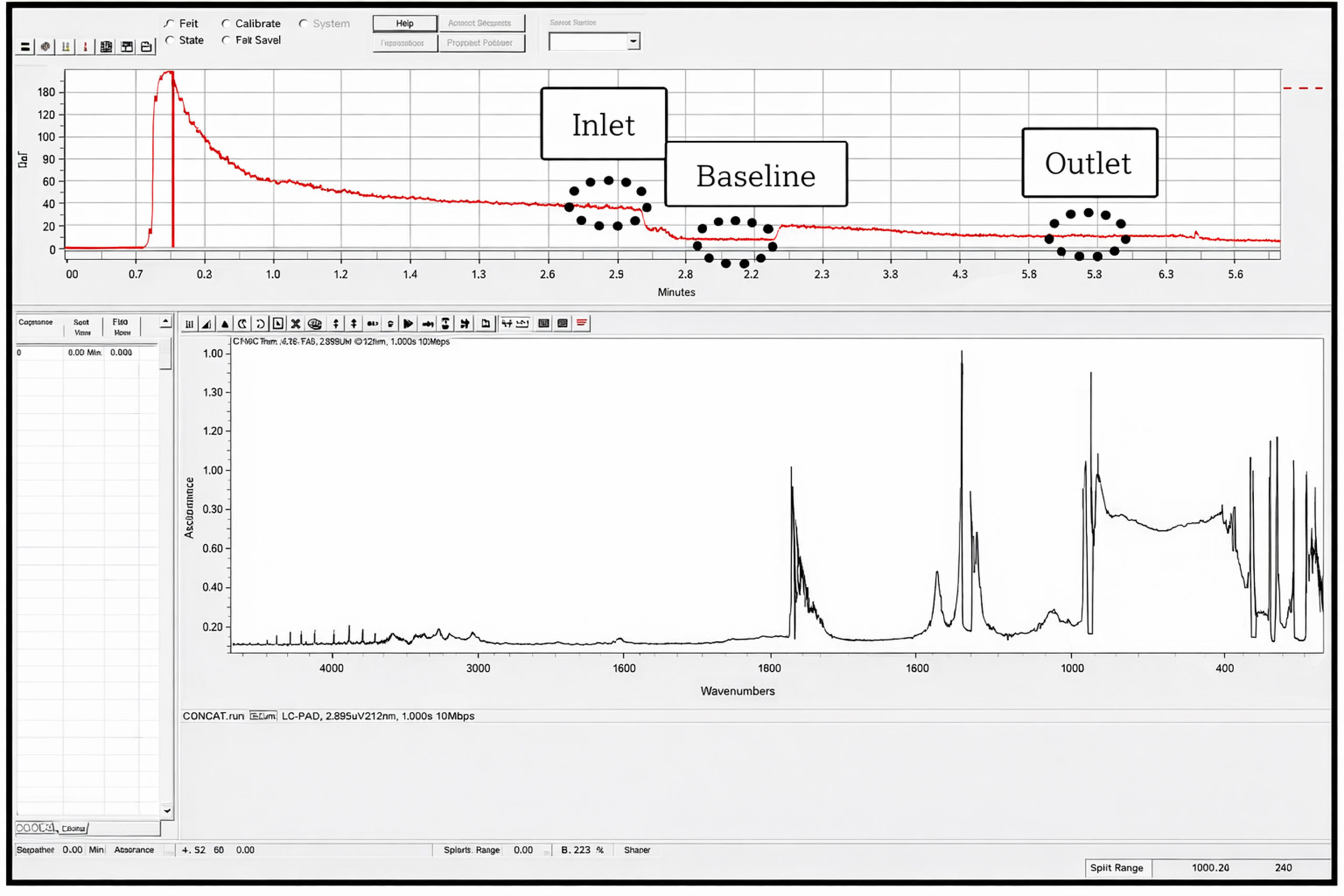1344x896 pixels.
Task: Click the double play arrow icon
Action: pyautogui.click(x=408, y=324)
